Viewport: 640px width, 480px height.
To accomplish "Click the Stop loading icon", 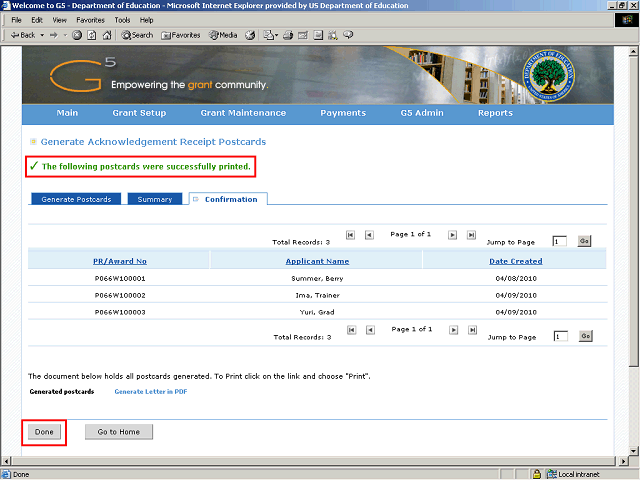I will pos(77,36).
